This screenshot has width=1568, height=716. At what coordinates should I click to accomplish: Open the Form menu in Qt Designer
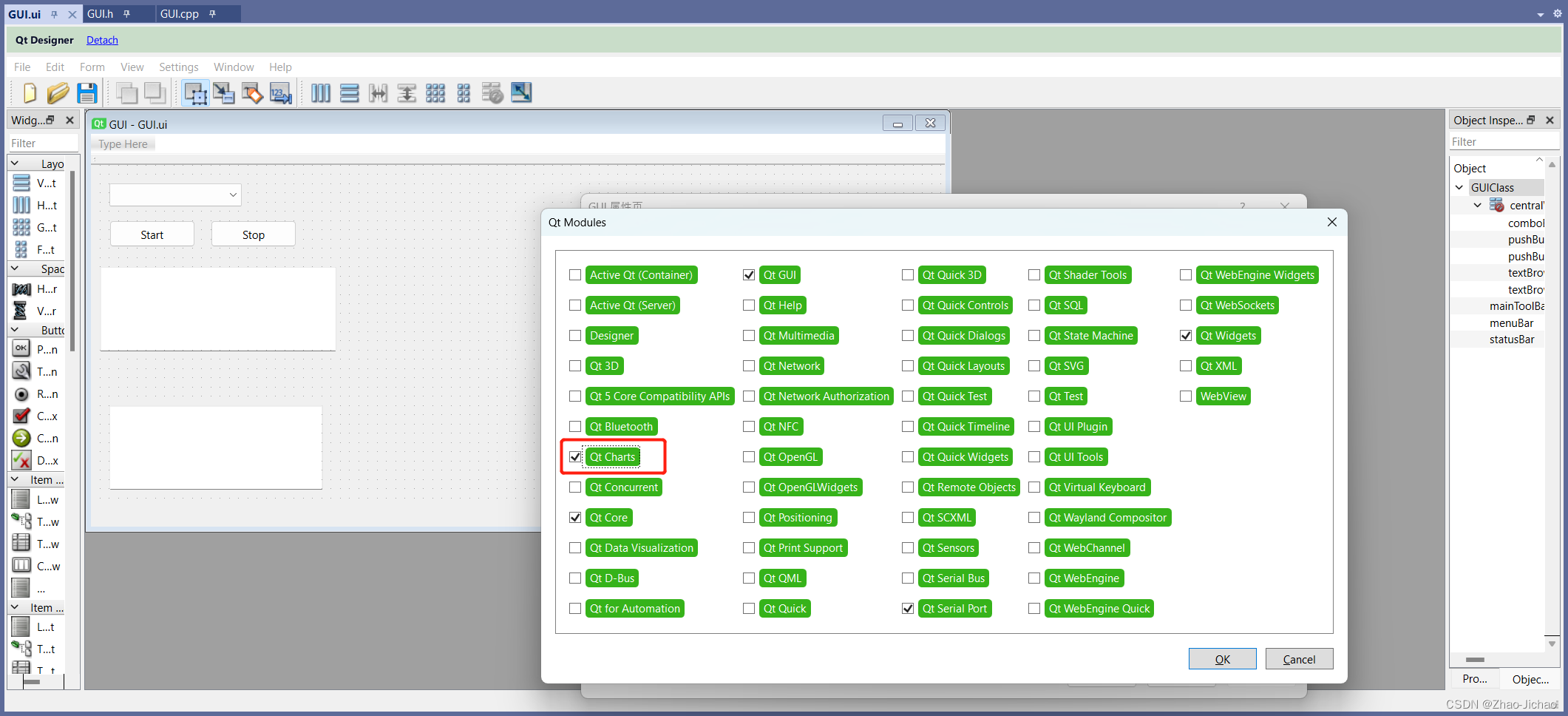pos(92,67)
